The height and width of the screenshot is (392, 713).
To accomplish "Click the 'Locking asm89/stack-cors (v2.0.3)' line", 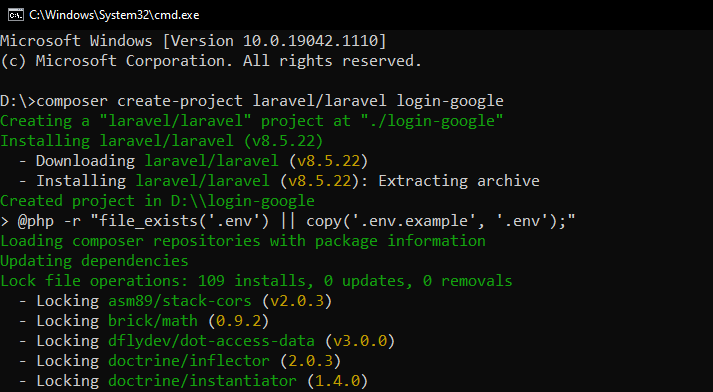I will [x=176, y=301].
